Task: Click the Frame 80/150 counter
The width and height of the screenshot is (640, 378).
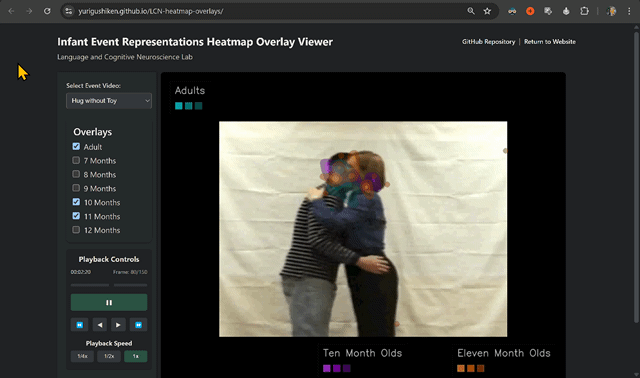Action: pos(130,272)
